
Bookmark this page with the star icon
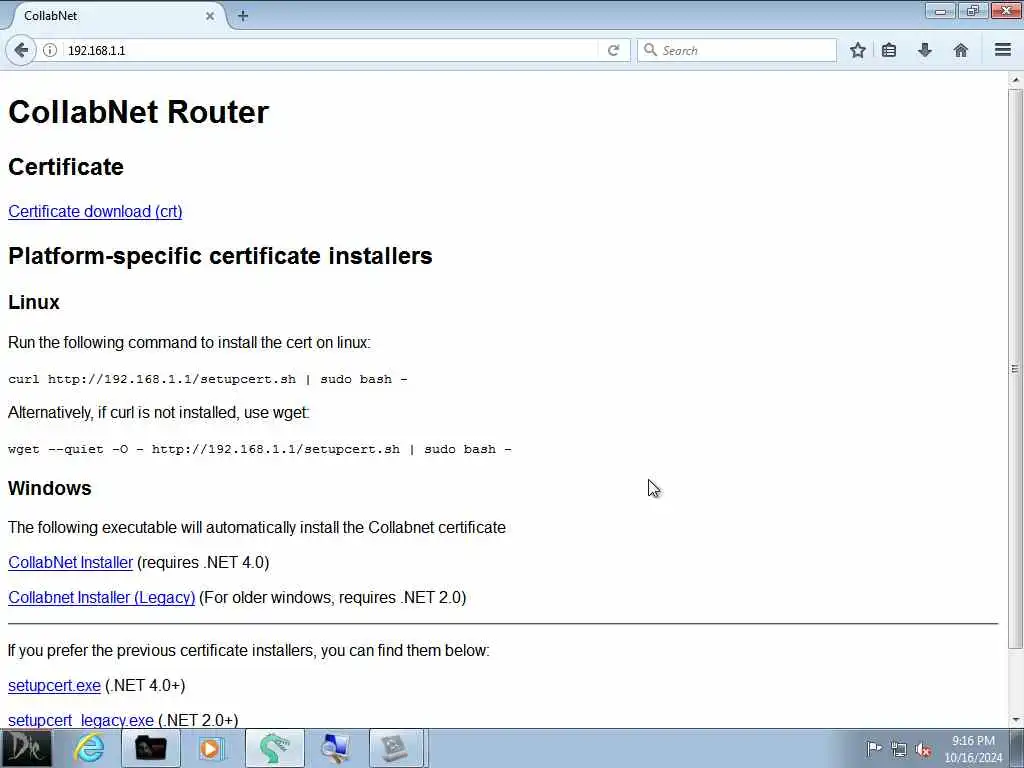(857, 50)
